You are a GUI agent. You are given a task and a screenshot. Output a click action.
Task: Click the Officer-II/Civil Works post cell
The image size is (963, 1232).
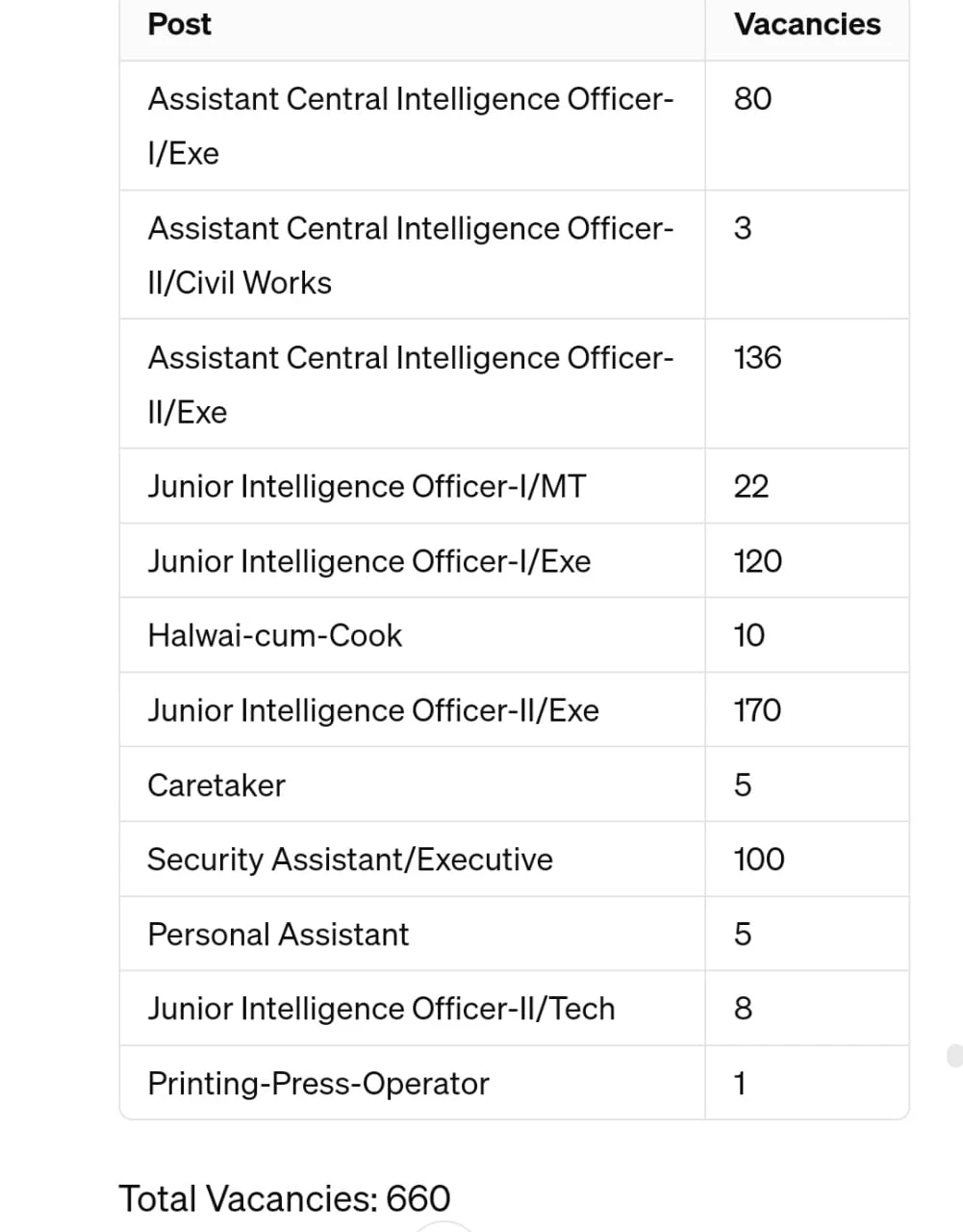pos(410,255)
